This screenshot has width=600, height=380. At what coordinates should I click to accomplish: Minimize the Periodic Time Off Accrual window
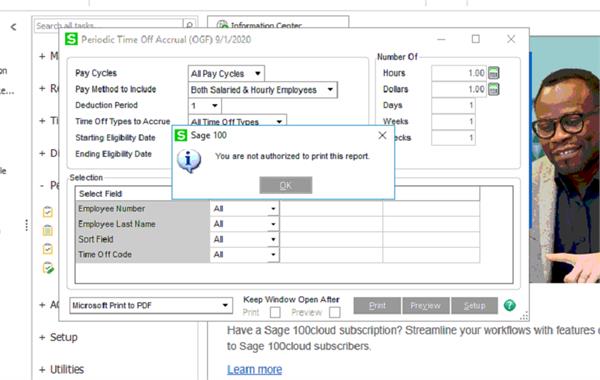[441, 39]
